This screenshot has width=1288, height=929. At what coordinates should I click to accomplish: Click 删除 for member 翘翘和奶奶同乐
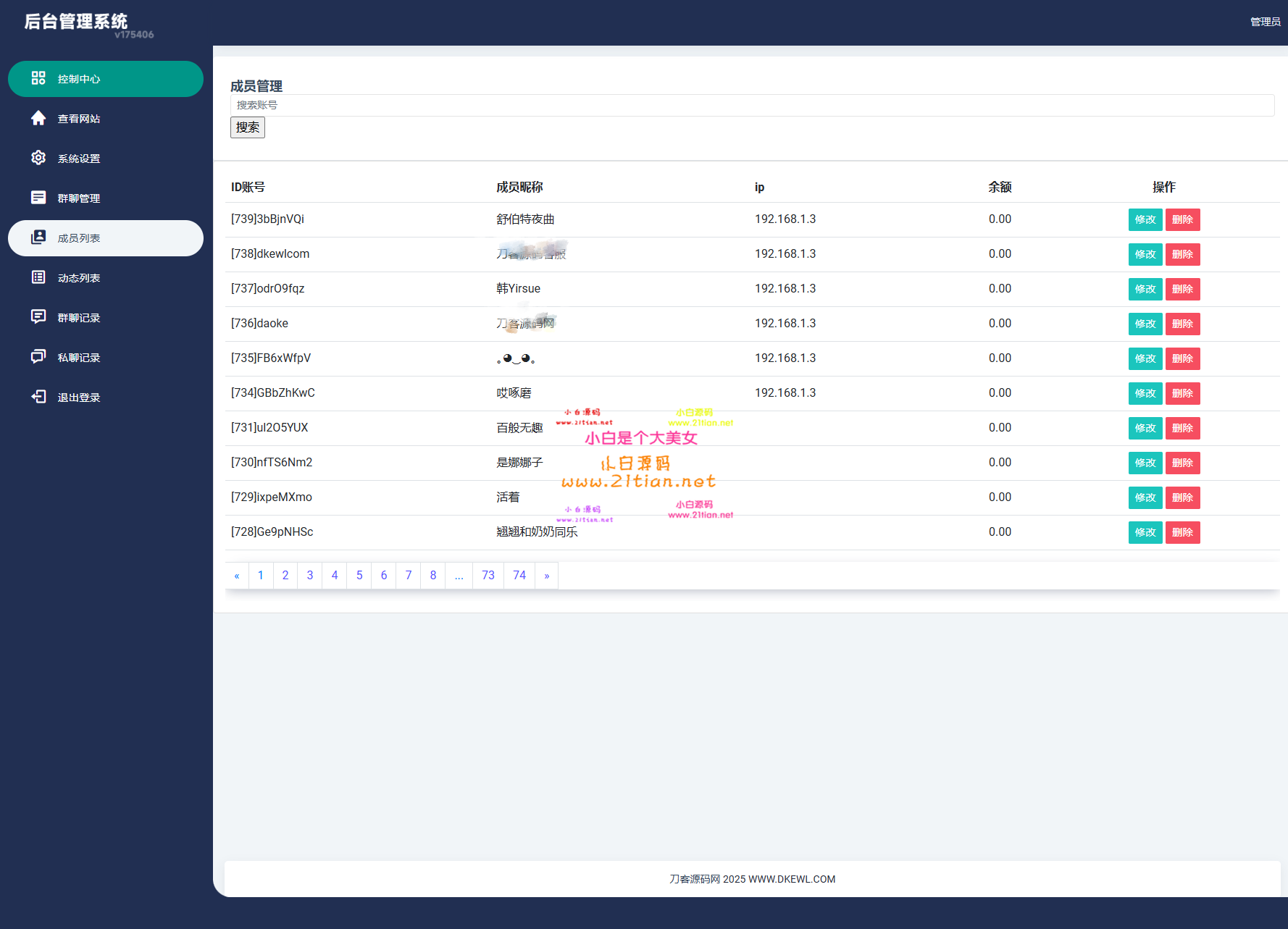point(1182,532)
